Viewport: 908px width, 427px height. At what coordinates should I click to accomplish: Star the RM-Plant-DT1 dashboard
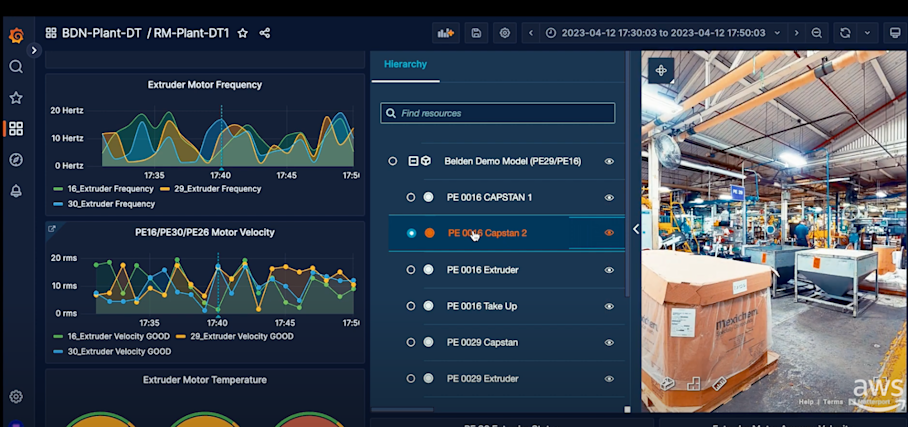(243, 33)
